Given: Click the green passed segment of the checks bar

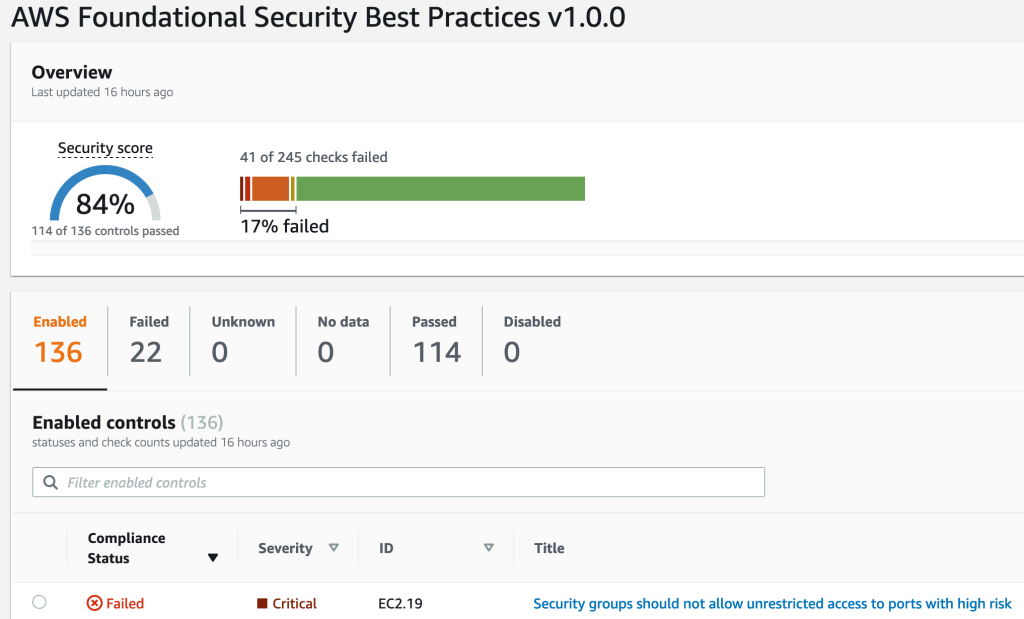Looking at the screenshot, I should (x=440, y=188).
